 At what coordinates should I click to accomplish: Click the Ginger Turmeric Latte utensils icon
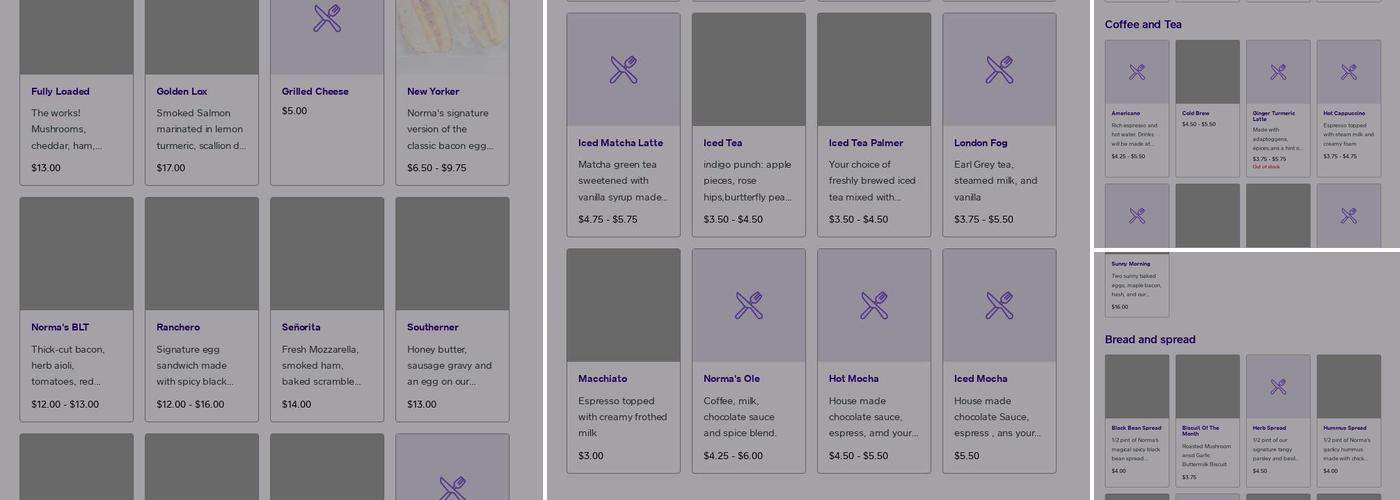(1278, 72)
